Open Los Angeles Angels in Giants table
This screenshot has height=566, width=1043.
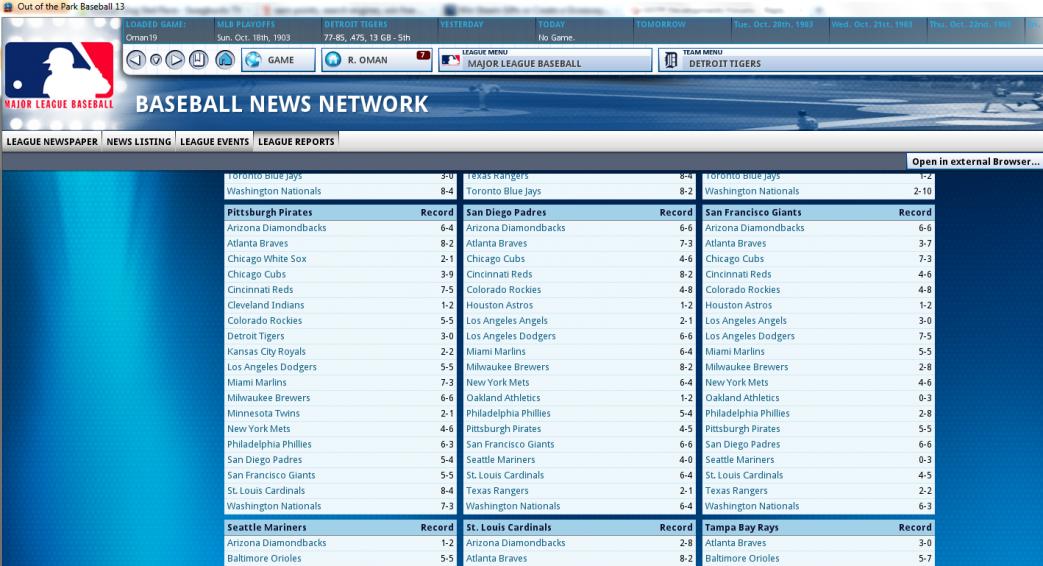746,321
